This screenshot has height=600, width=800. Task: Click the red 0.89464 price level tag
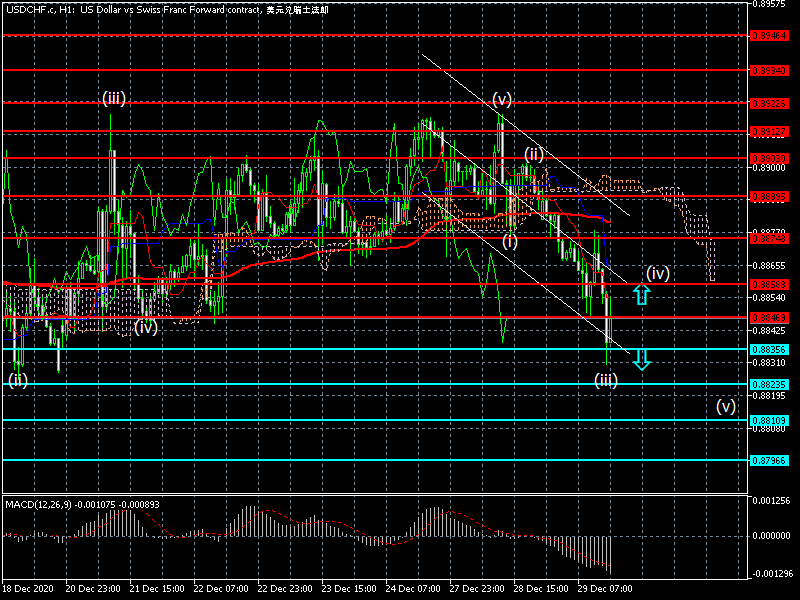click(x=770, y=35)
